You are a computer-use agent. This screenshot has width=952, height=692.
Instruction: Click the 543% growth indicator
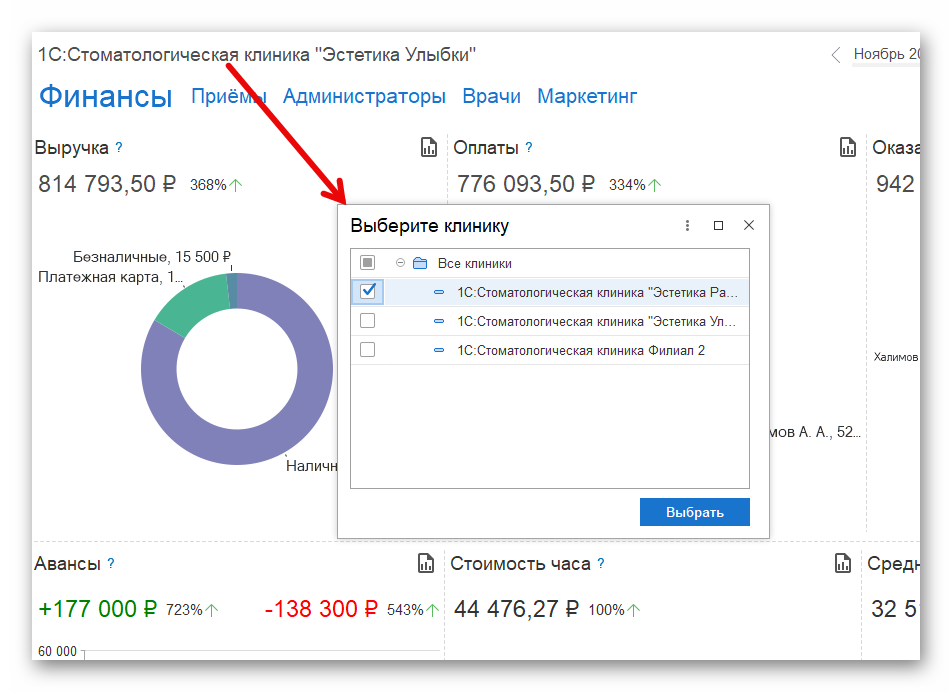413,609
